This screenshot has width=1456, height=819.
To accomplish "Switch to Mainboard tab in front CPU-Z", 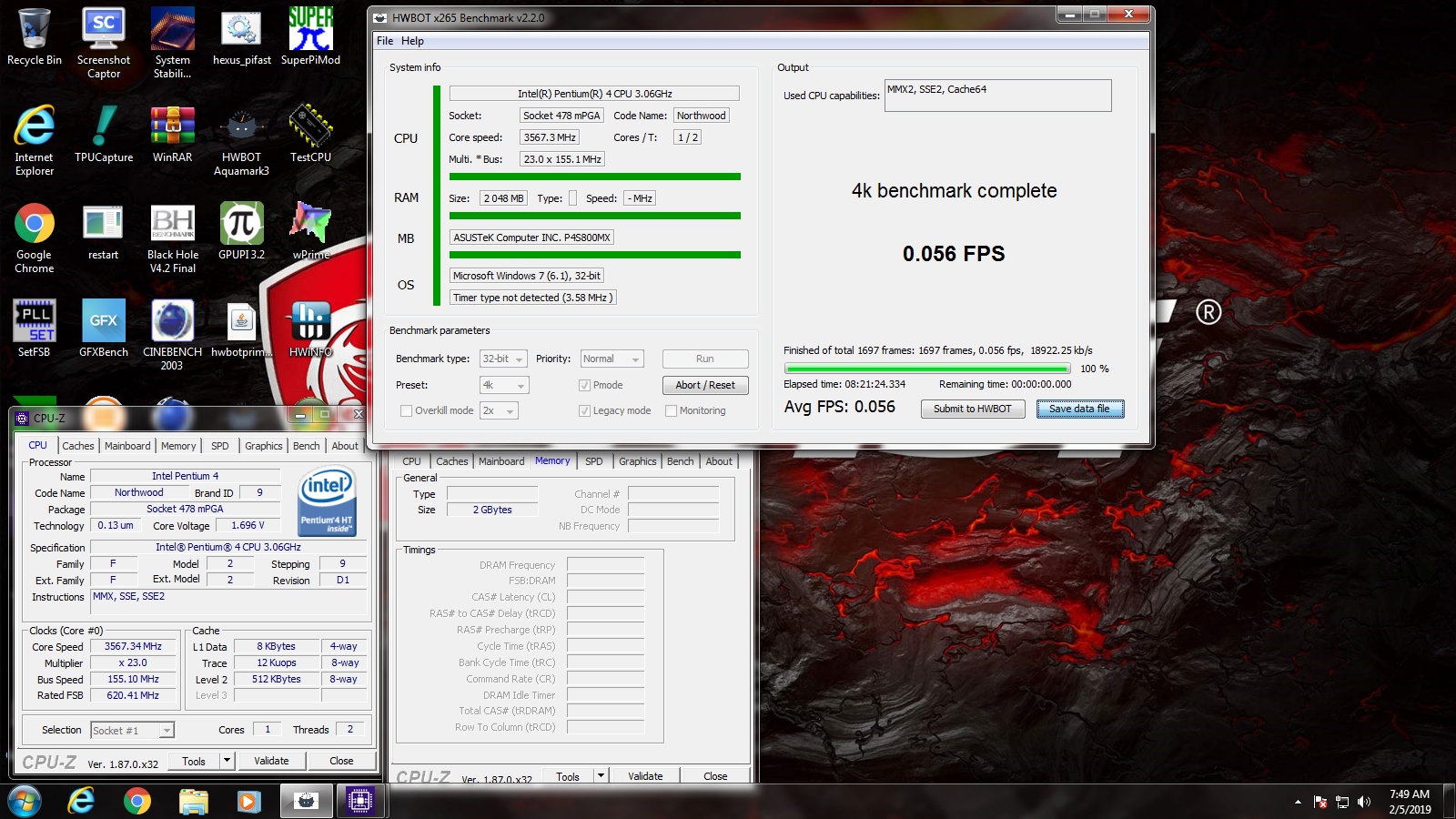I will pos(127,446).
